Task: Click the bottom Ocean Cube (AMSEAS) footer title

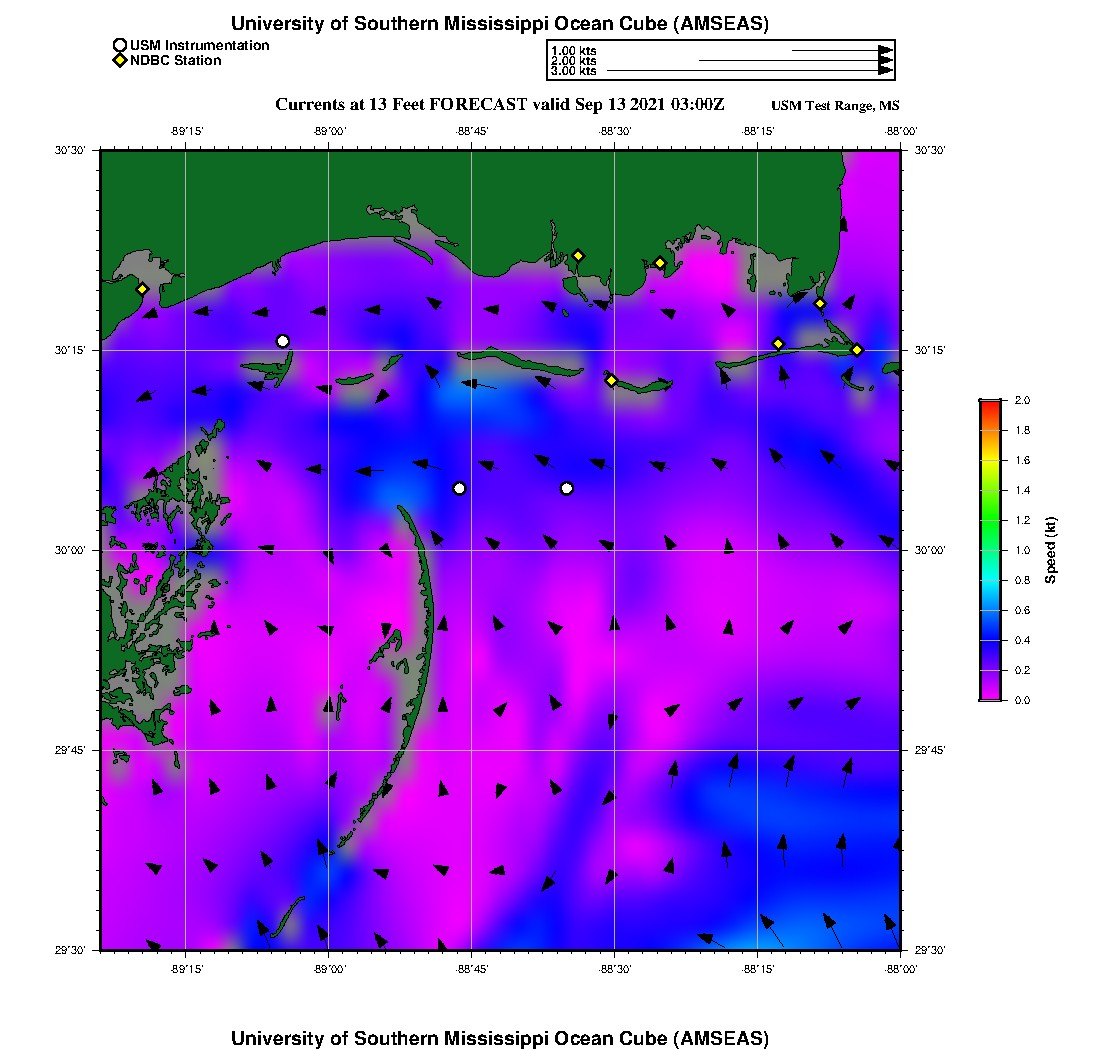Action: tap(500, 1037)
